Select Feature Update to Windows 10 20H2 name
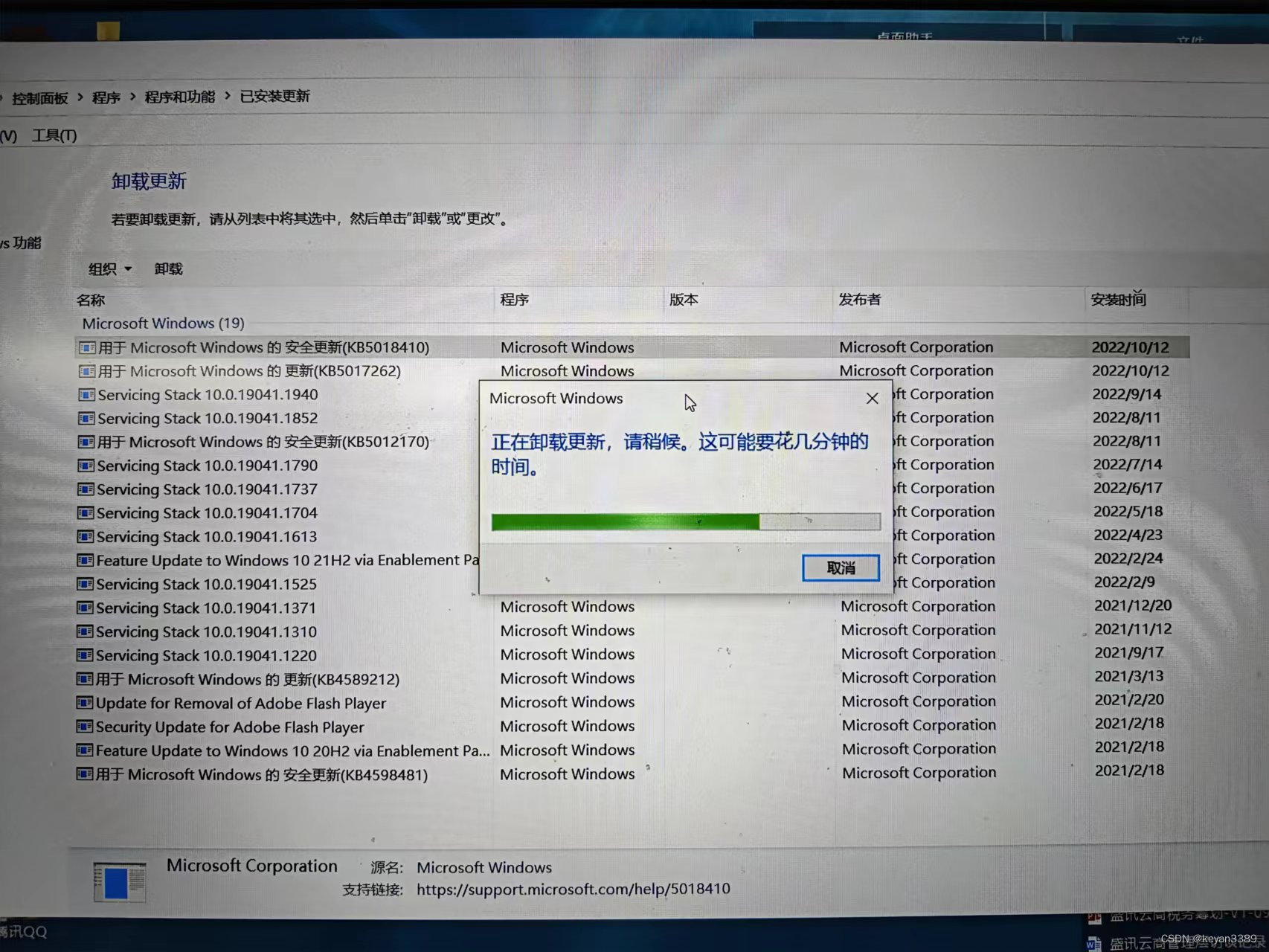Viewport: 1269px width, 952px height. point(292,750)
